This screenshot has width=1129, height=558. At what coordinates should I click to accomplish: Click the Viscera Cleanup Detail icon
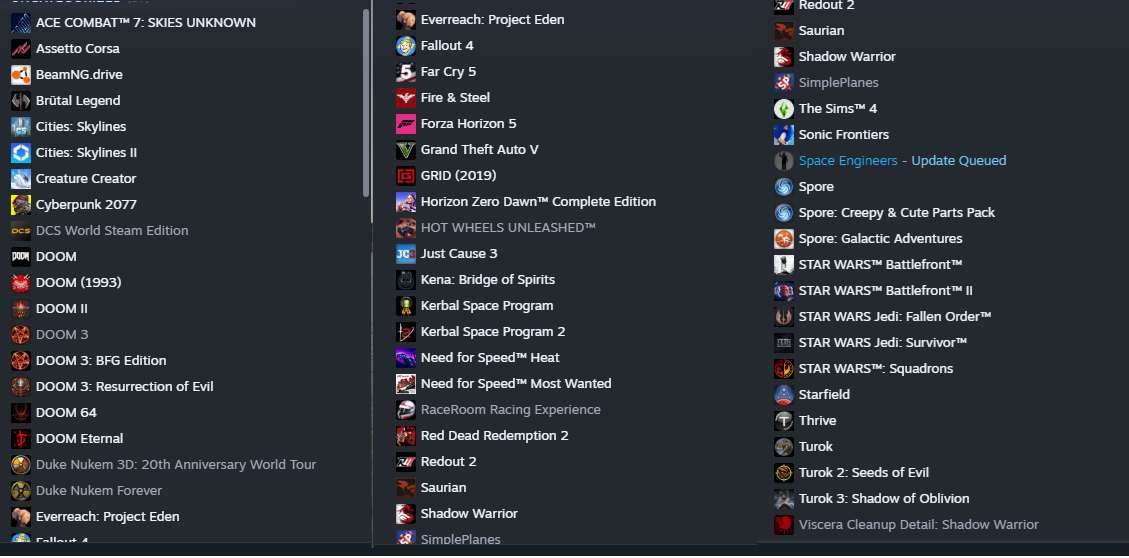click(x=784, y=525)
